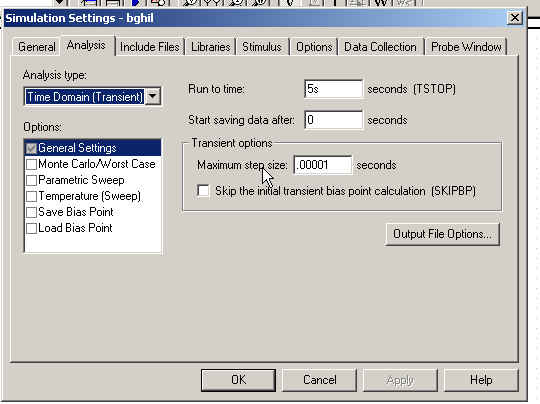Image resolution: width=540 pixels, height=404 pixels.
Task: Switch to Data Collection tab
Action: (x=380, y=47)
